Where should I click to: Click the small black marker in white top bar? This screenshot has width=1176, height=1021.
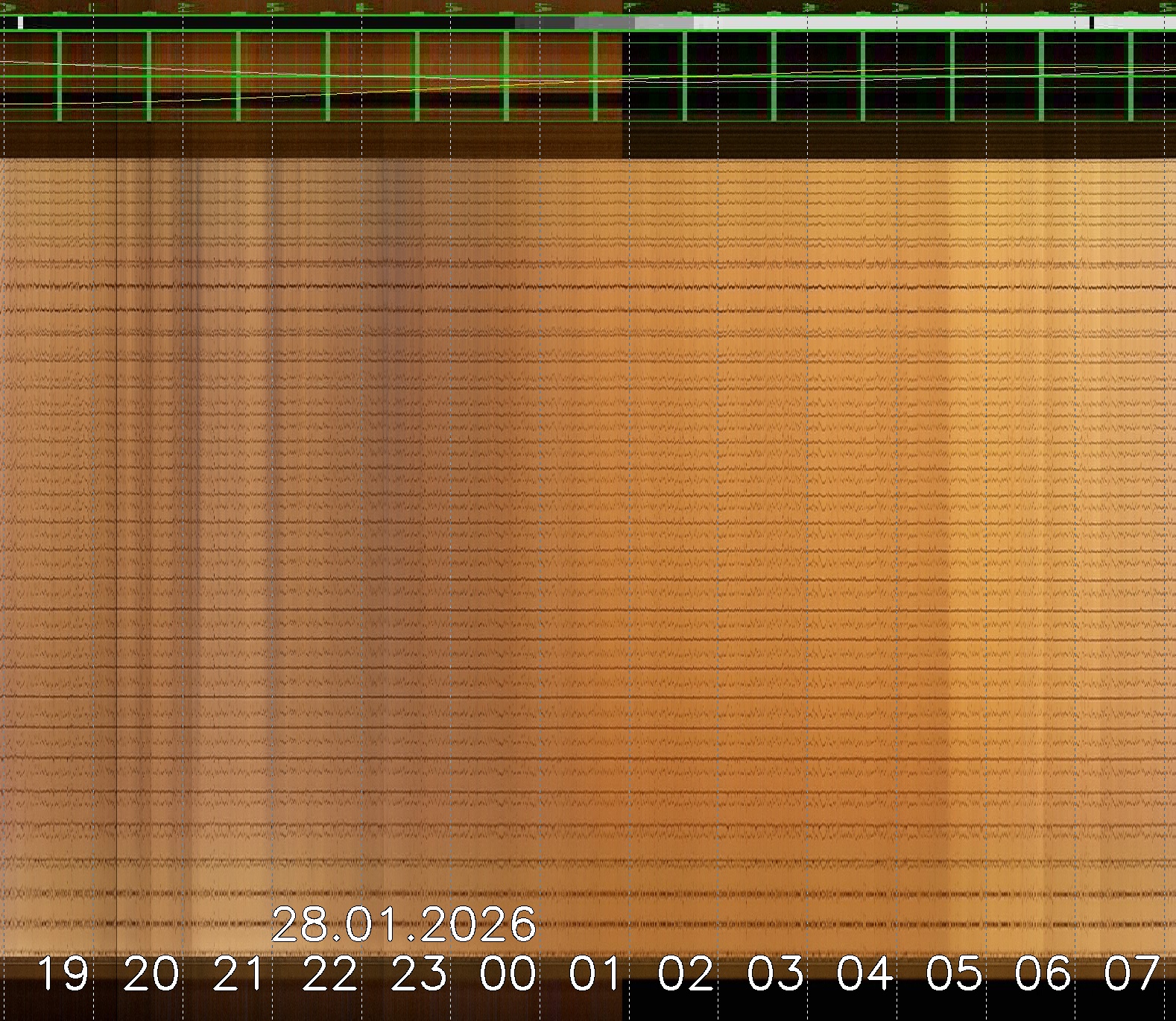coord(1092,23)
